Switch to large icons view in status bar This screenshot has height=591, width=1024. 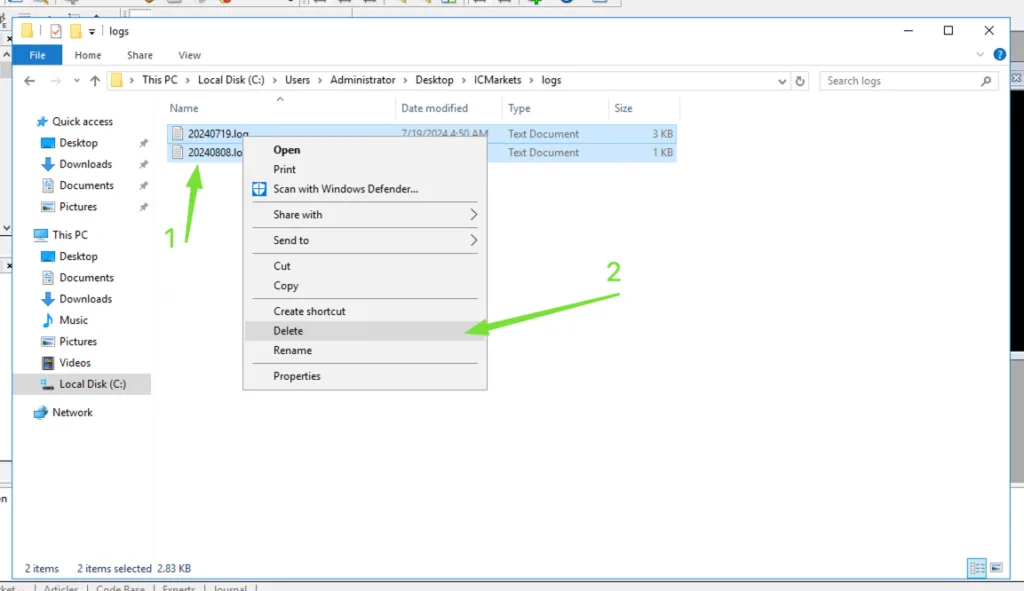tap(998, 568)
